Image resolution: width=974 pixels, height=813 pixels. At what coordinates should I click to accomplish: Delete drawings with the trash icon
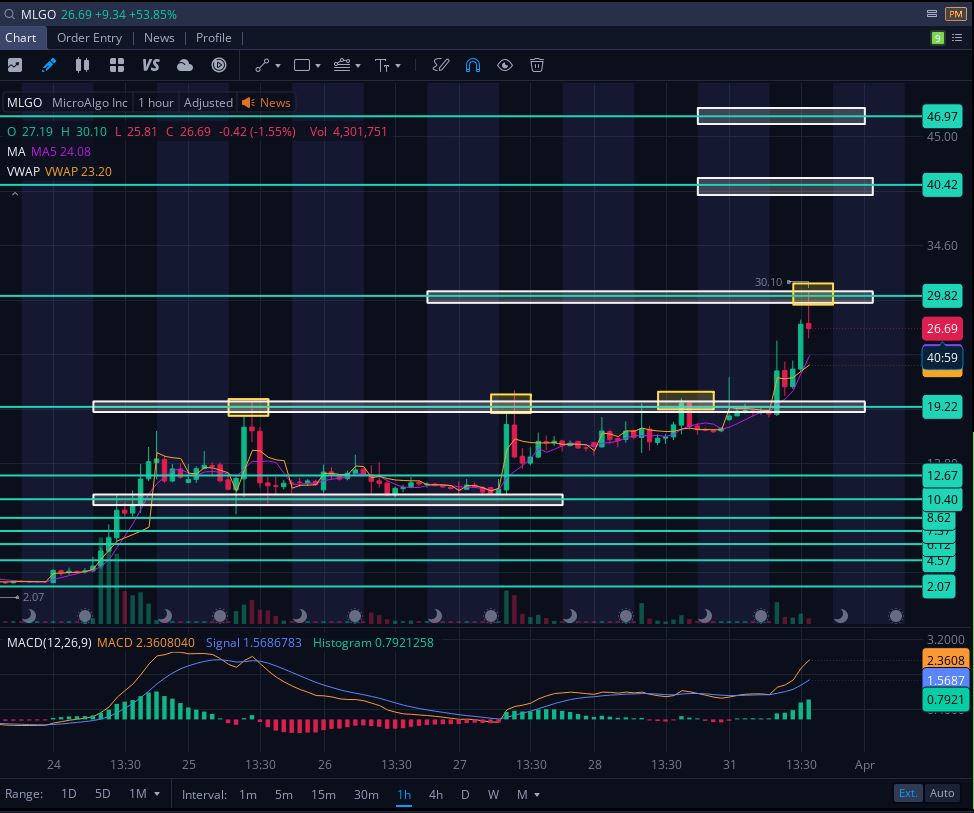[537, 65]
